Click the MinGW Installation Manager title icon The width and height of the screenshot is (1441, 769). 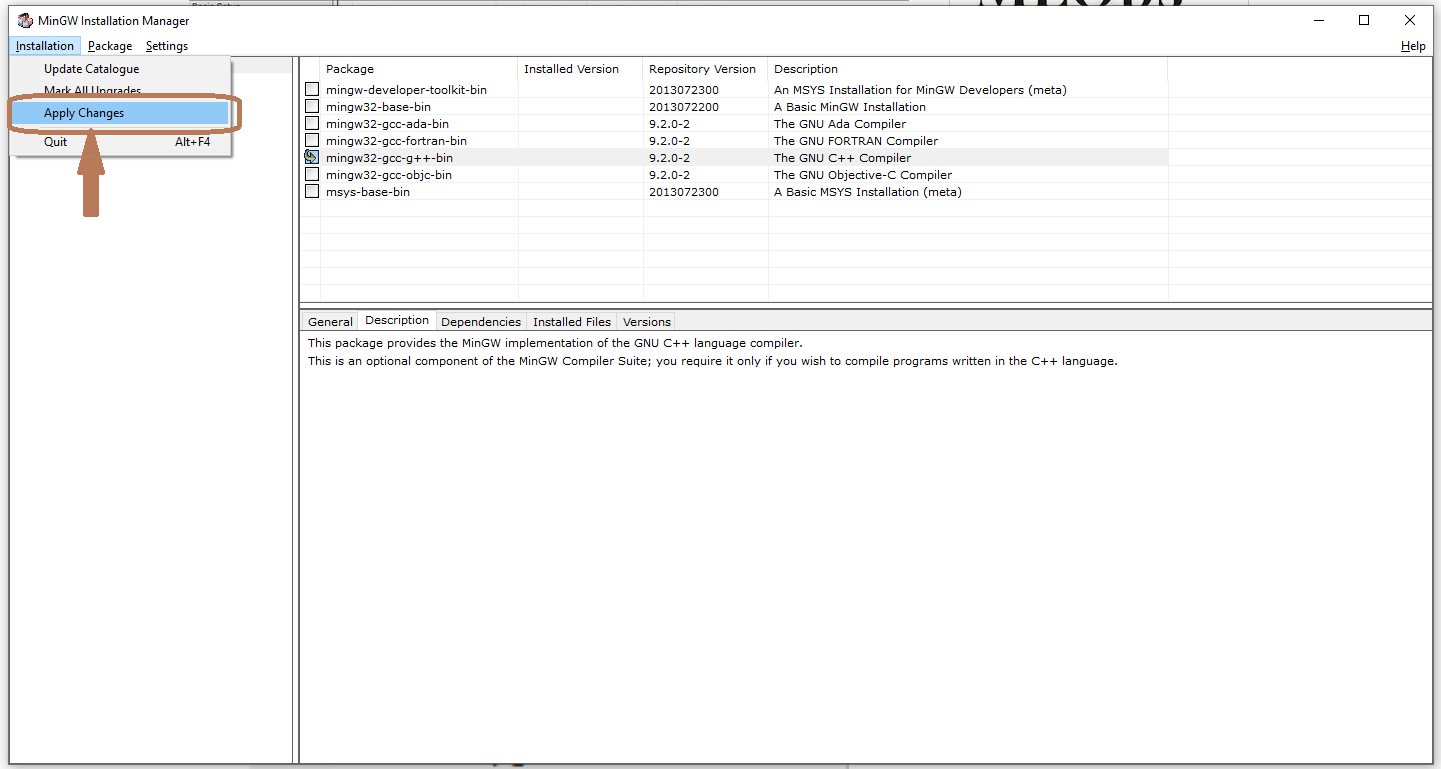25,20
